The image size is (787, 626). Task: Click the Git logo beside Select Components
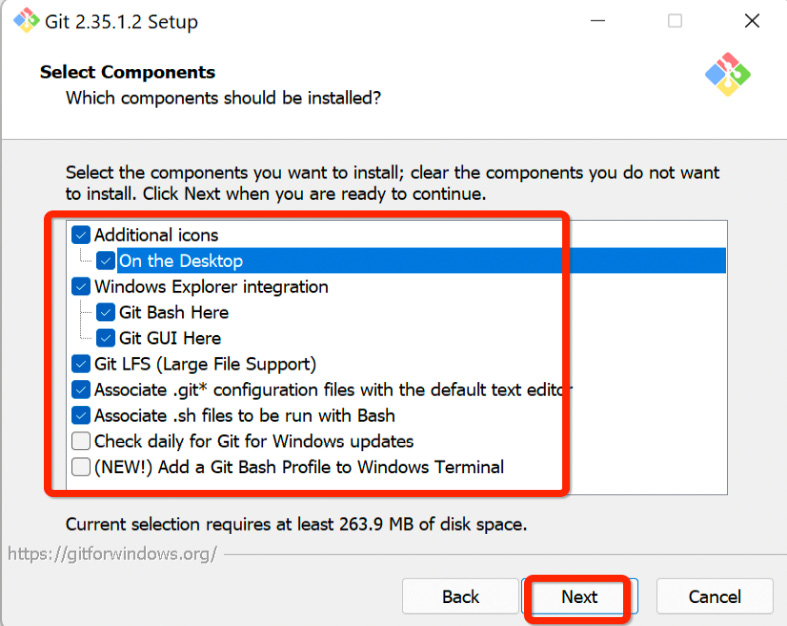tap(728, 74)
